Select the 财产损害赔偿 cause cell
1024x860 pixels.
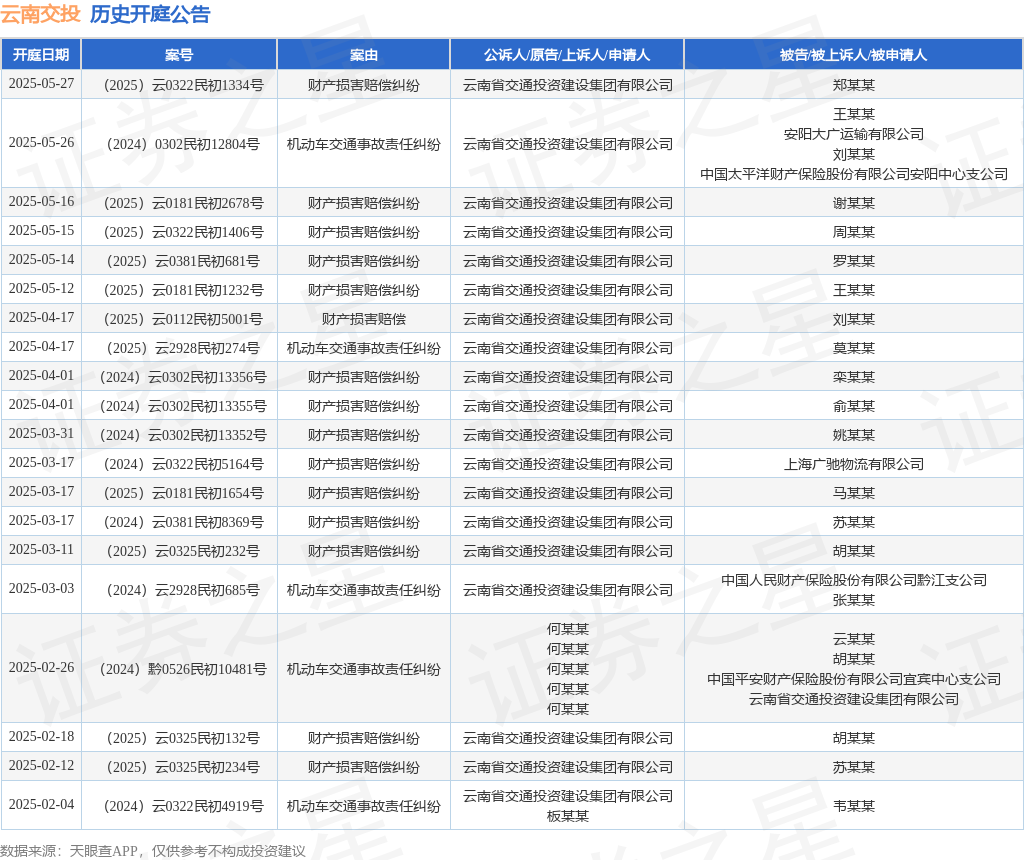click(x=364, y=319)
